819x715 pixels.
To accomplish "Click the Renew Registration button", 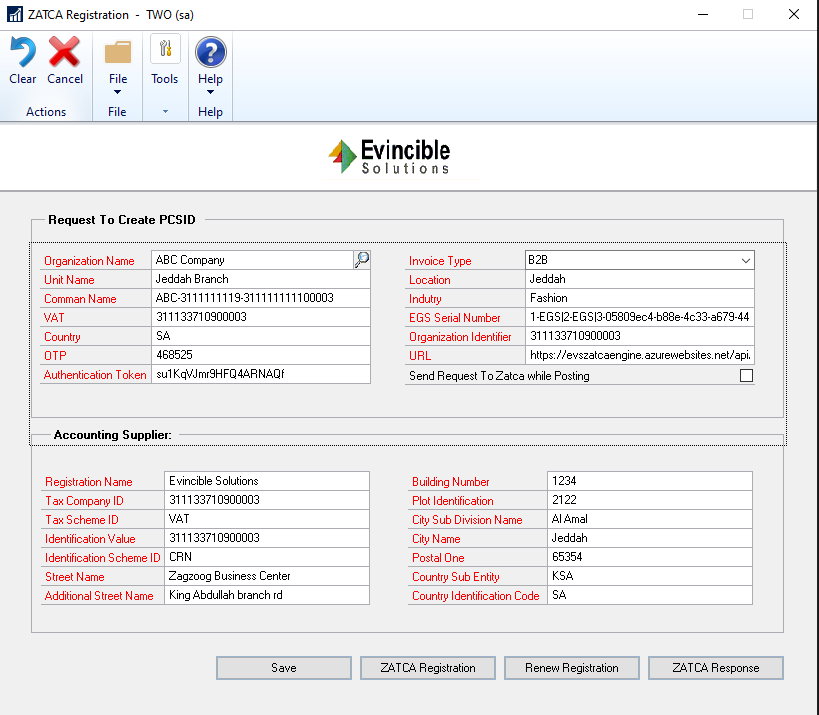I will point(571,668).
